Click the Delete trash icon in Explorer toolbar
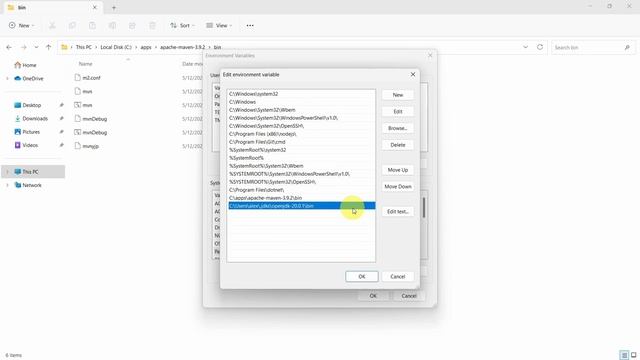 152,26
